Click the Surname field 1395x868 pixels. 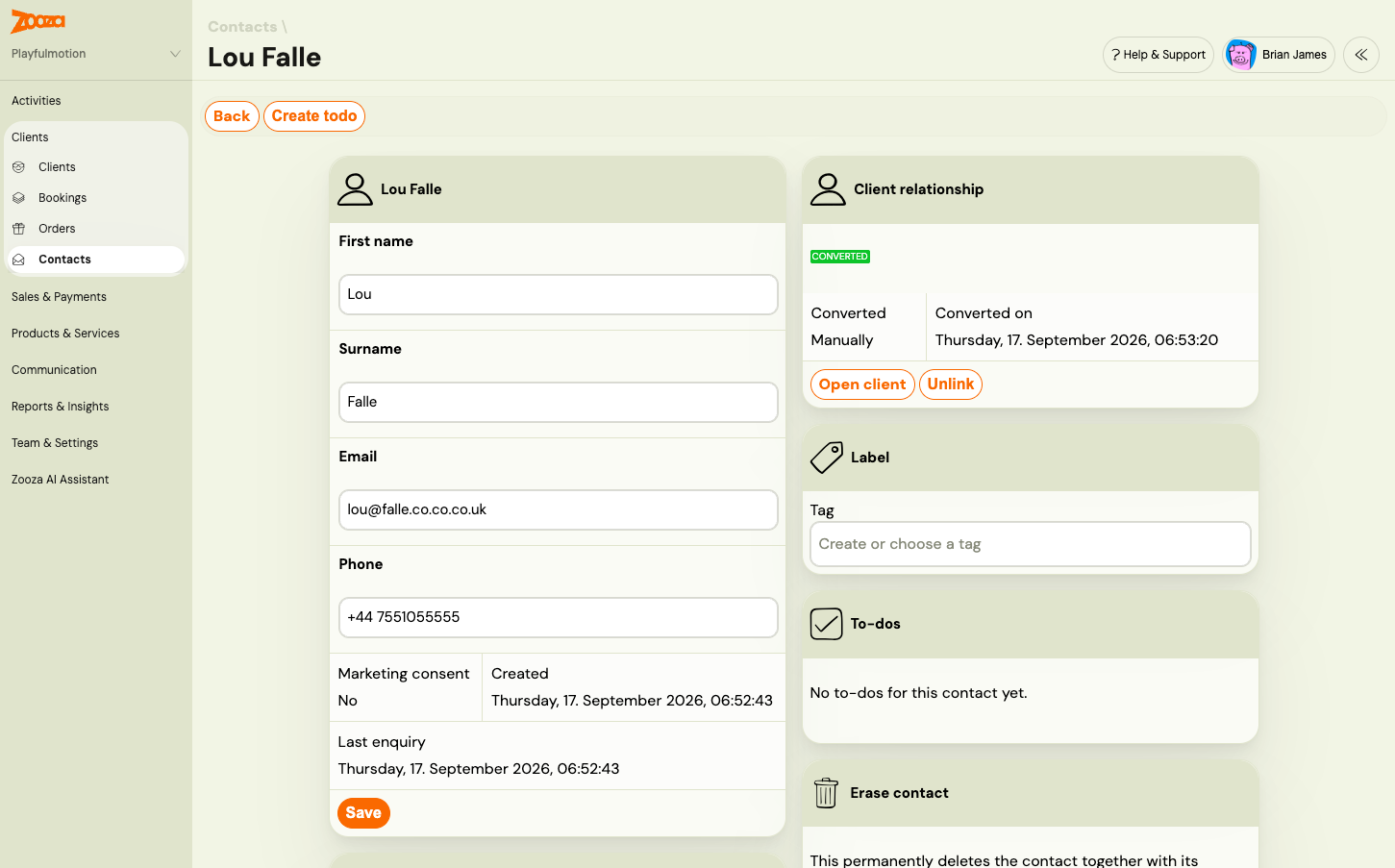pos(559,402)
